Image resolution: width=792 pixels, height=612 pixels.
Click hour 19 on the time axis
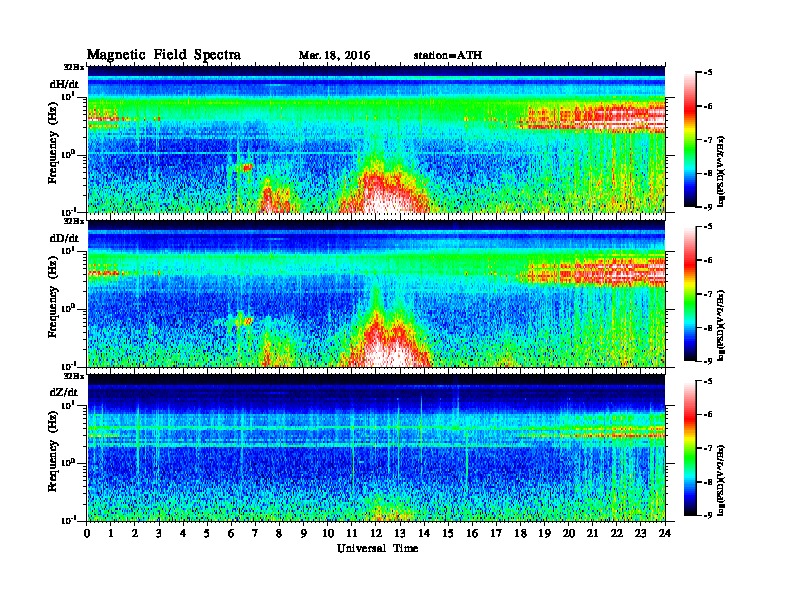coord(545,533)
